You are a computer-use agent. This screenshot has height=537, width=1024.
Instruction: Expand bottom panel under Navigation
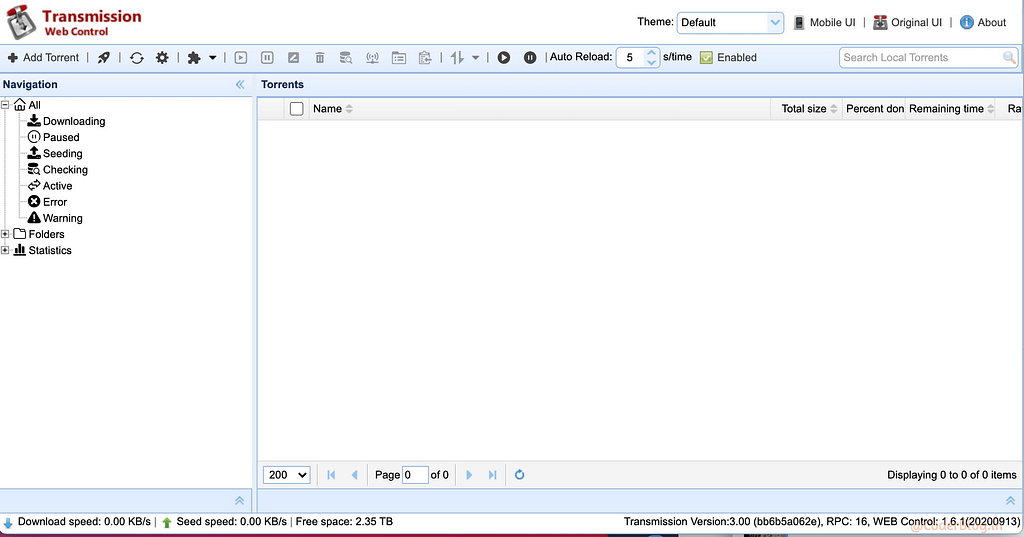240,500
